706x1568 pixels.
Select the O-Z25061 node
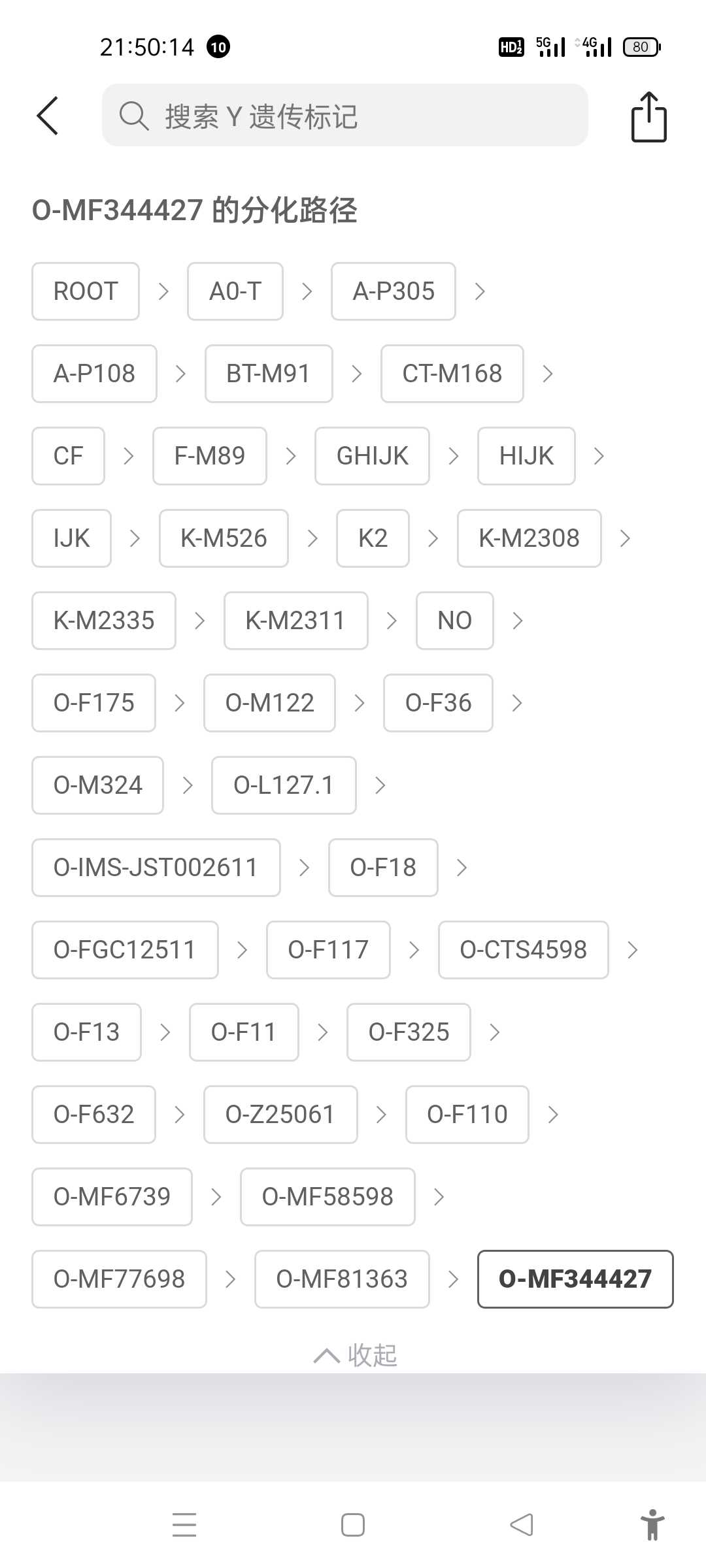280,1115
